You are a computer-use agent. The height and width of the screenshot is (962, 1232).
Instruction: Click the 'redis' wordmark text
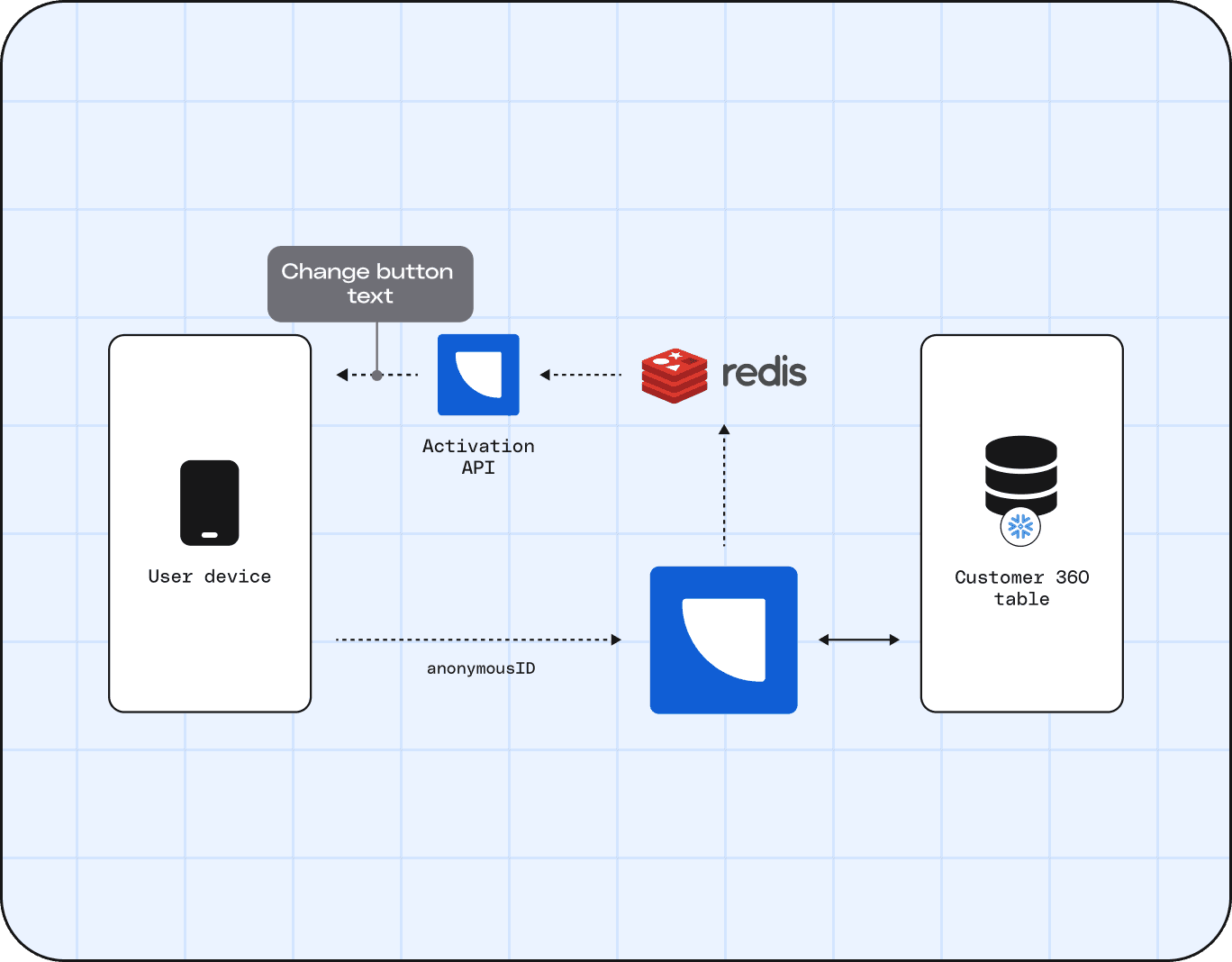764,373
